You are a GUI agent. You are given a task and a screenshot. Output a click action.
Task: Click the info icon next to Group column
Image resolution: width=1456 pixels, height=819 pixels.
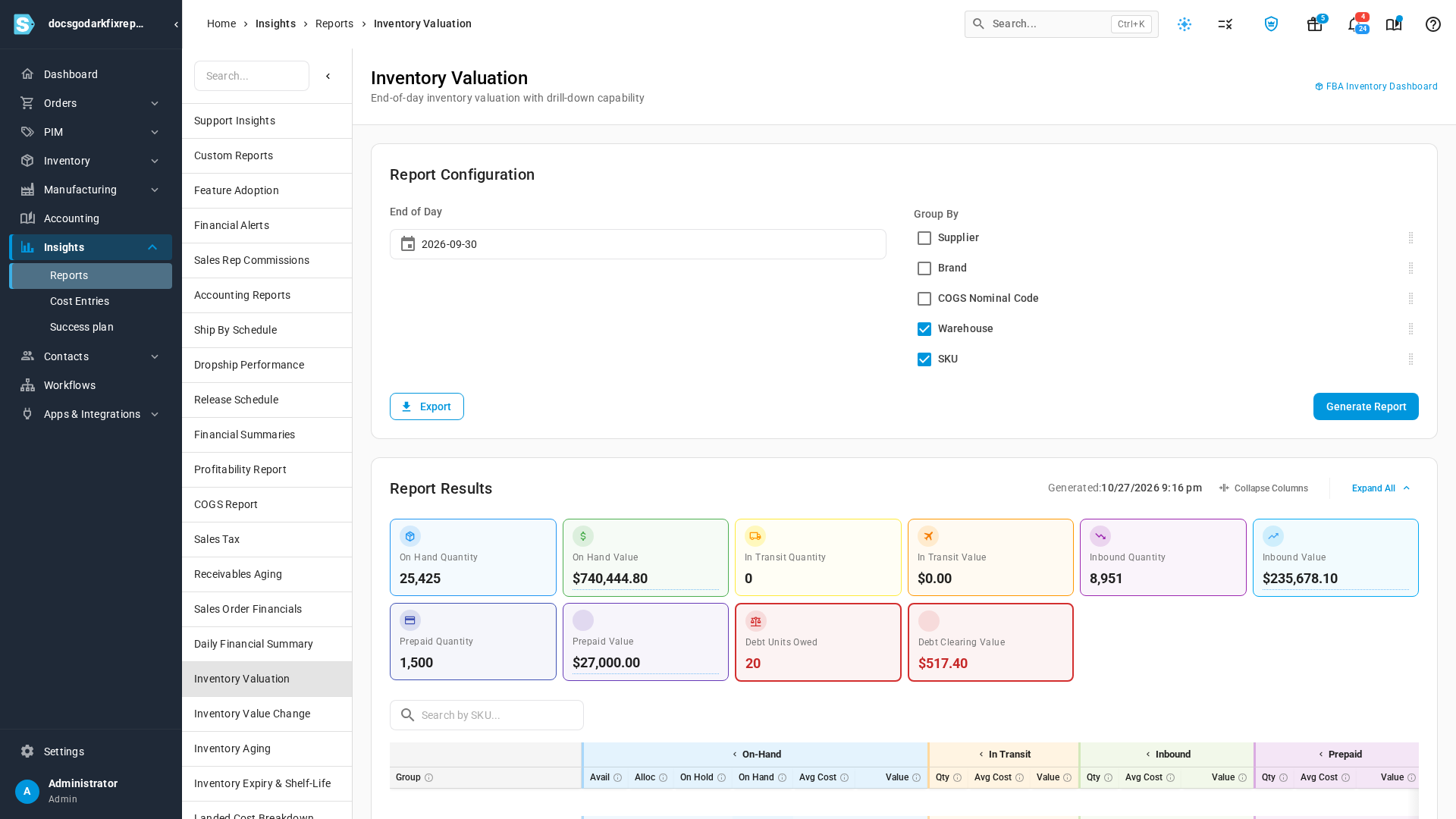pos(429,778)
